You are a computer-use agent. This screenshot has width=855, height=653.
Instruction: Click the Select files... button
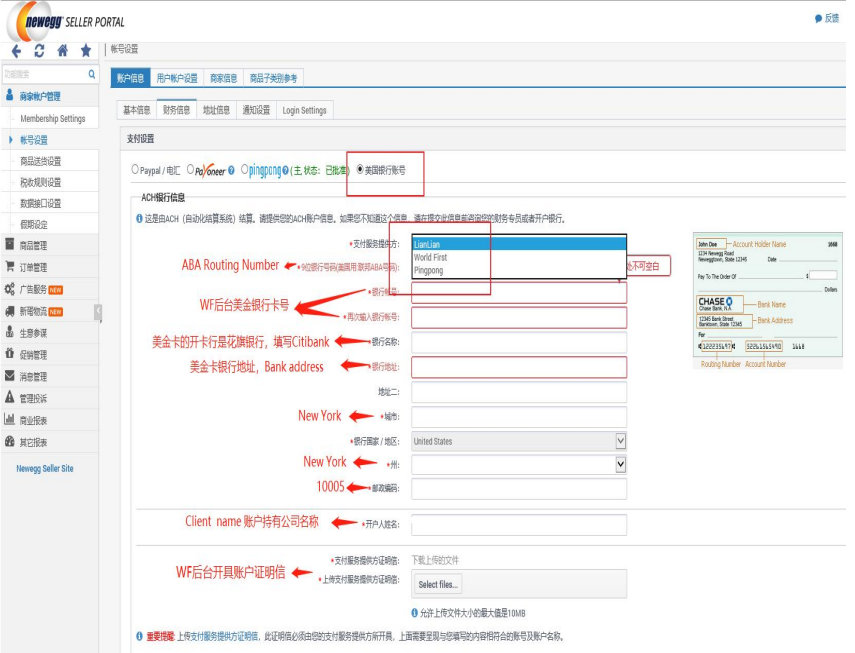tap(438, 584)
